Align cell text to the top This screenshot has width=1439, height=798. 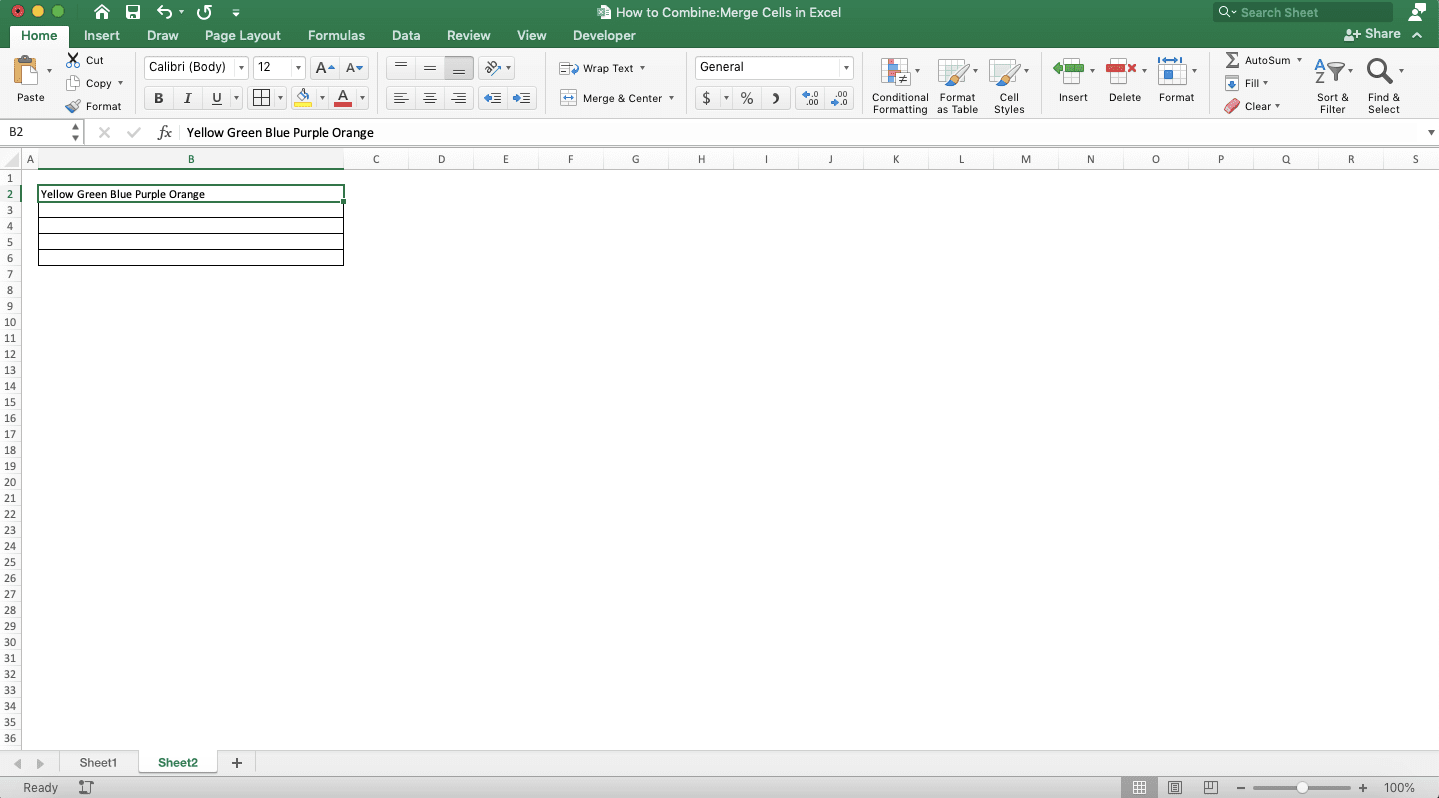(x=401, y=68)
